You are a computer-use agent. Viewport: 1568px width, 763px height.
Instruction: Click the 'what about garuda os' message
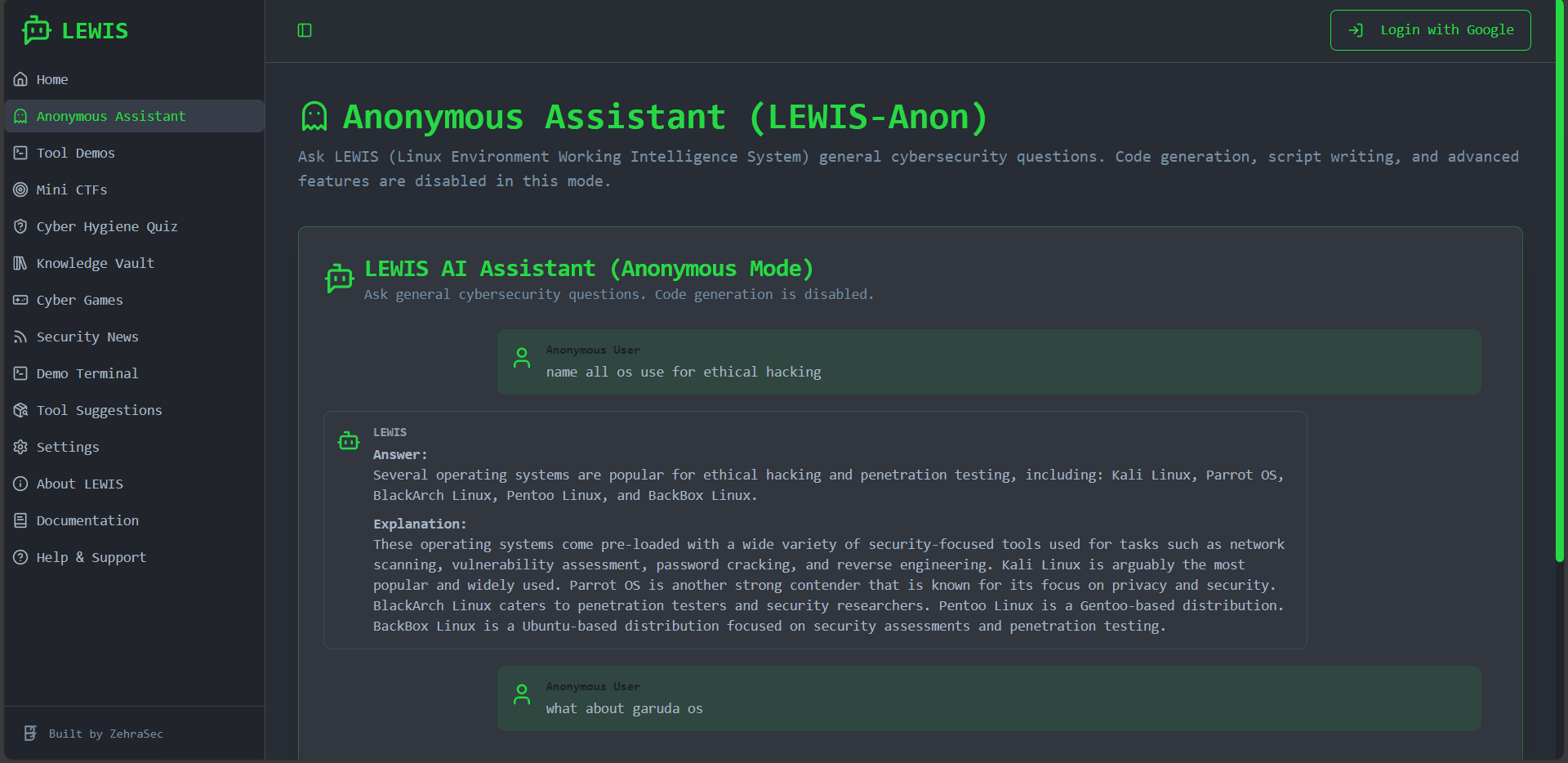tap(624, 708)
